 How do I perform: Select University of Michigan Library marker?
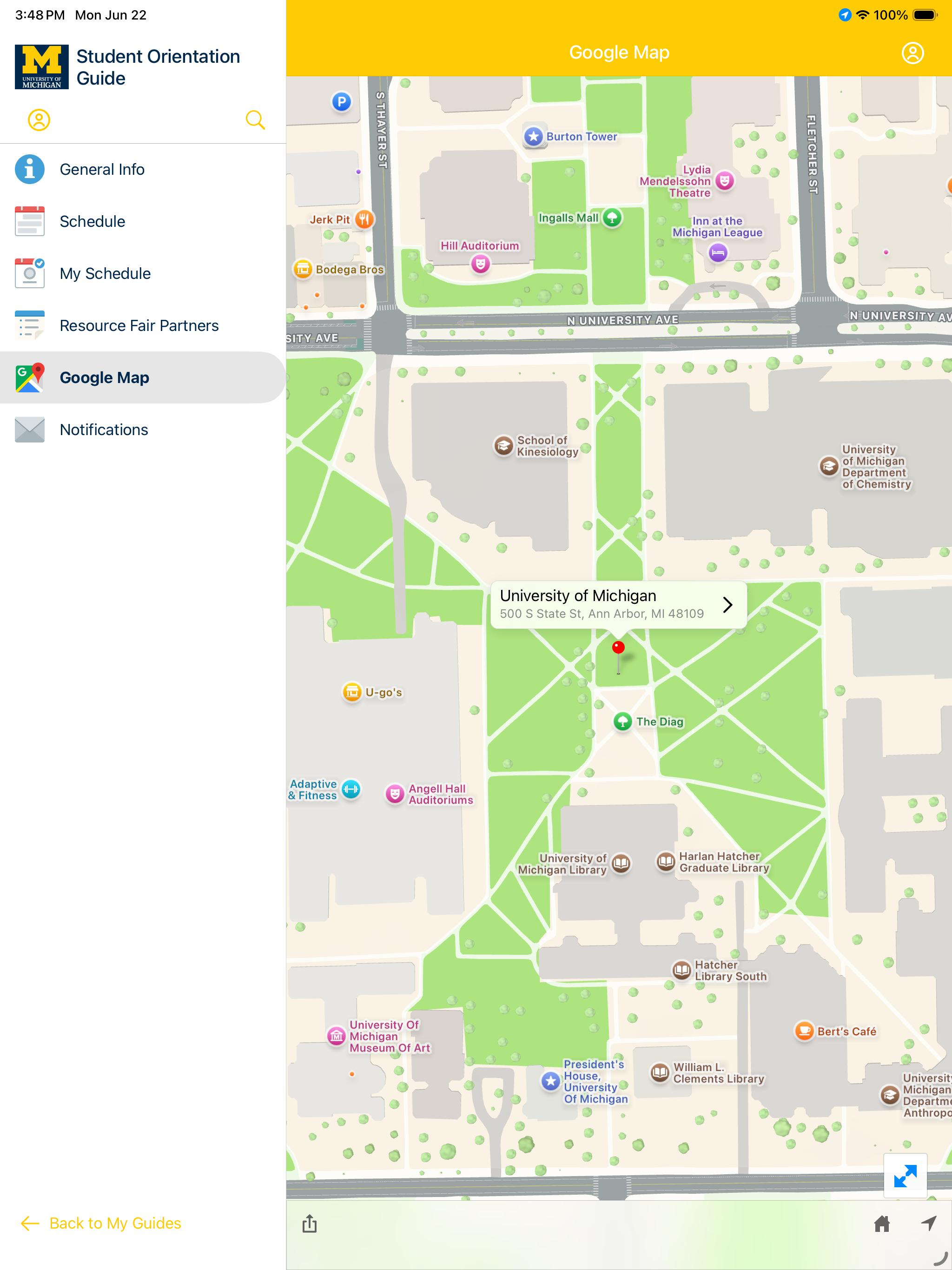[621, 863]
